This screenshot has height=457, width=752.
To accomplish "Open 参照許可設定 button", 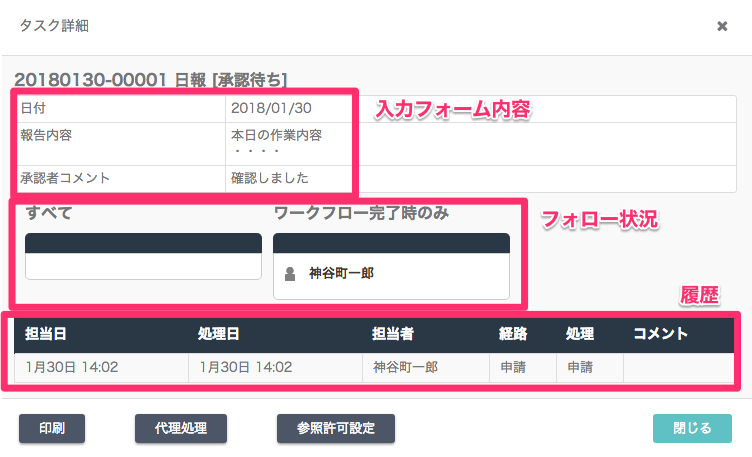I will click(336, 428).
